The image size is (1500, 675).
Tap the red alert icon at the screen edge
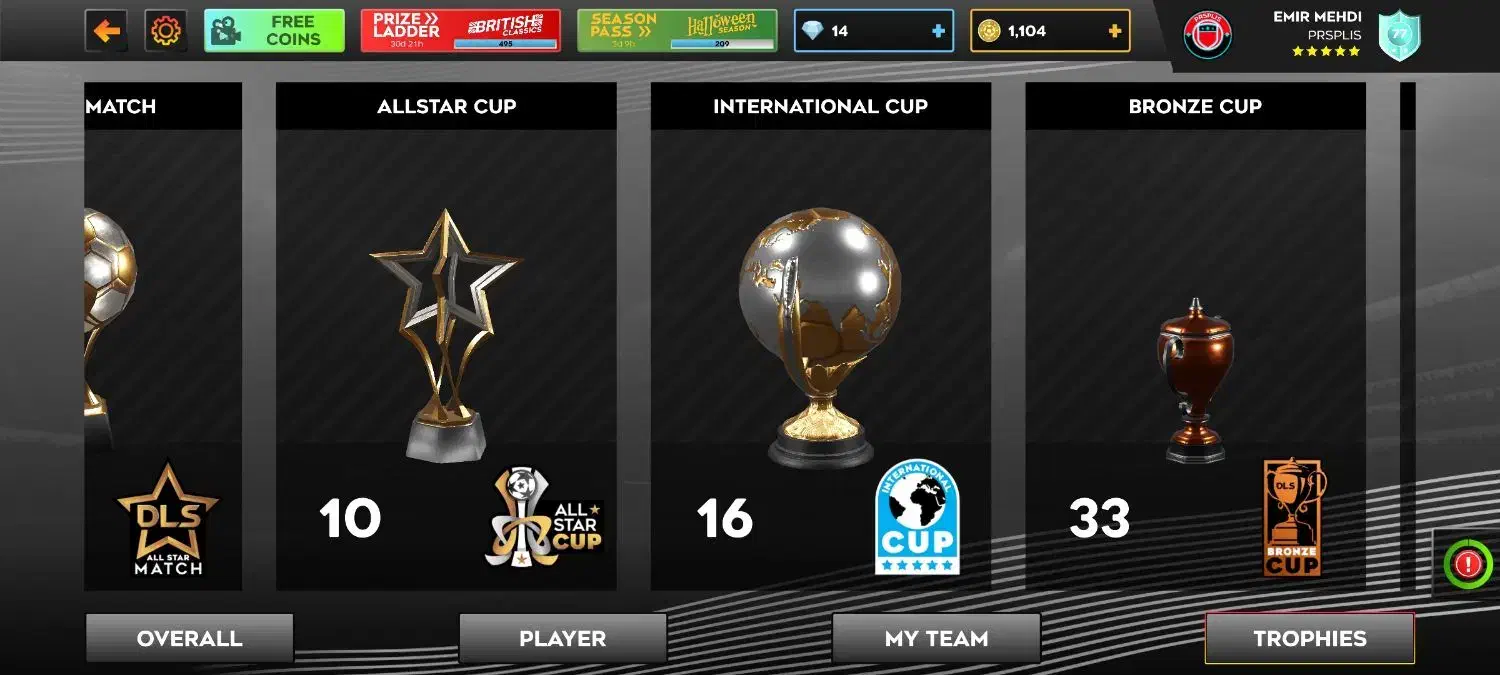click(1467, 564)
